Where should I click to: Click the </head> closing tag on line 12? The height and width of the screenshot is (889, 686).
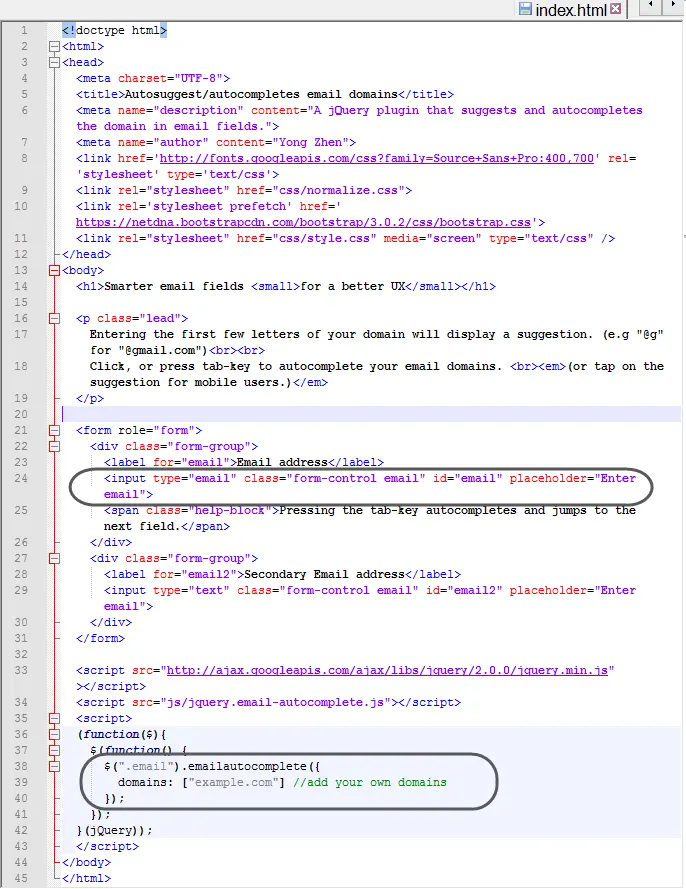tap(86, 255)
